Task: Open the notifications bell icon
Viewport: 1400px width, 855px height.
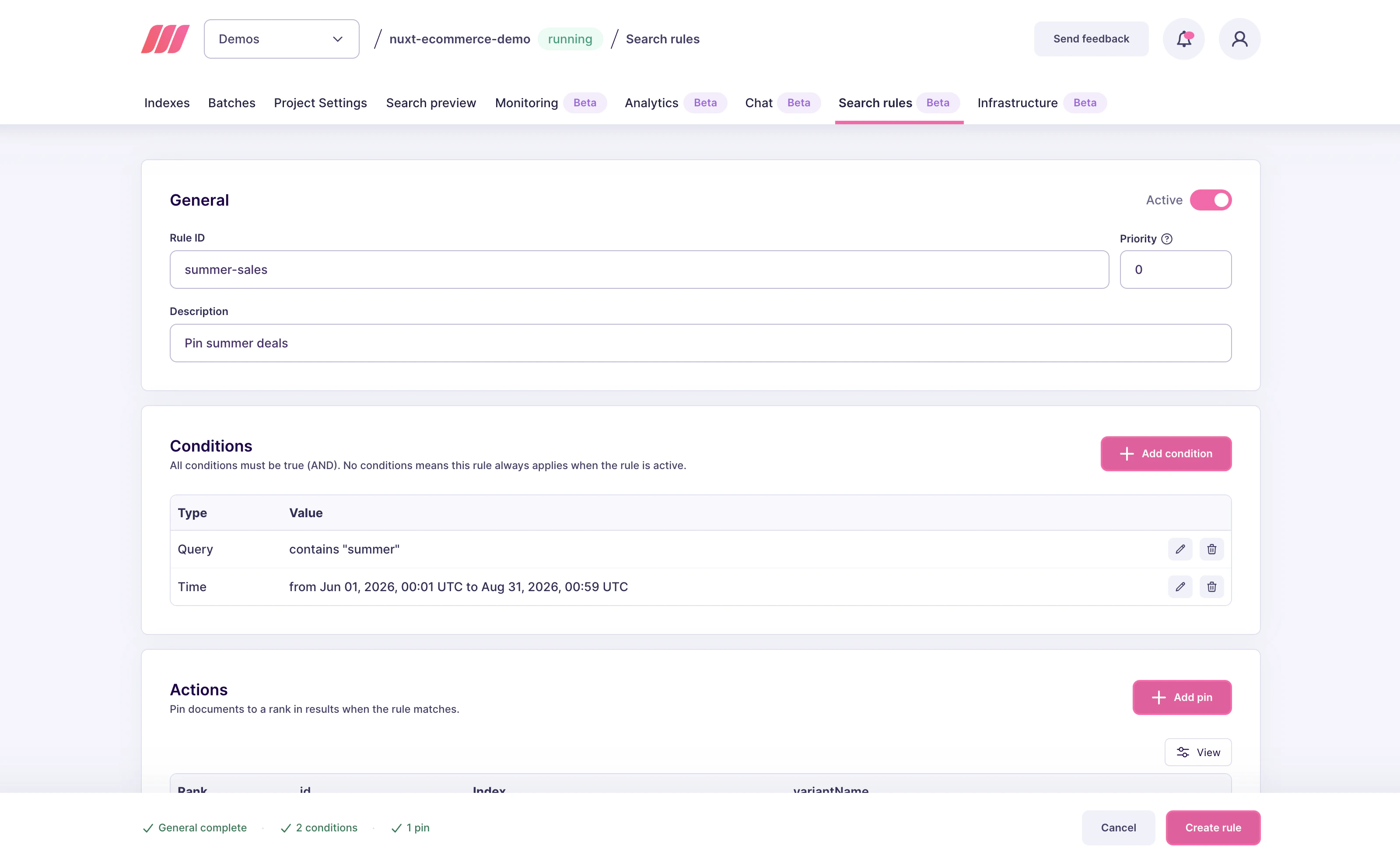Action: (x=1183, y=39)
